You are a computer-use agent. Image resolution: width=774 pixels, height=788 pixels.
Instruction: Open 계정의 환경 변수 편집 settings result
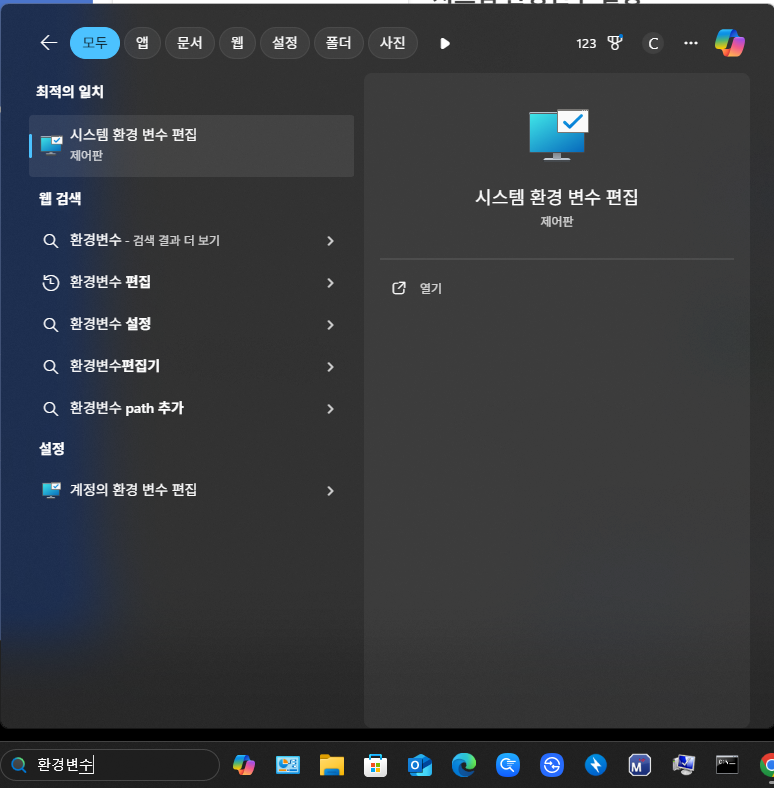pos(191,490)
